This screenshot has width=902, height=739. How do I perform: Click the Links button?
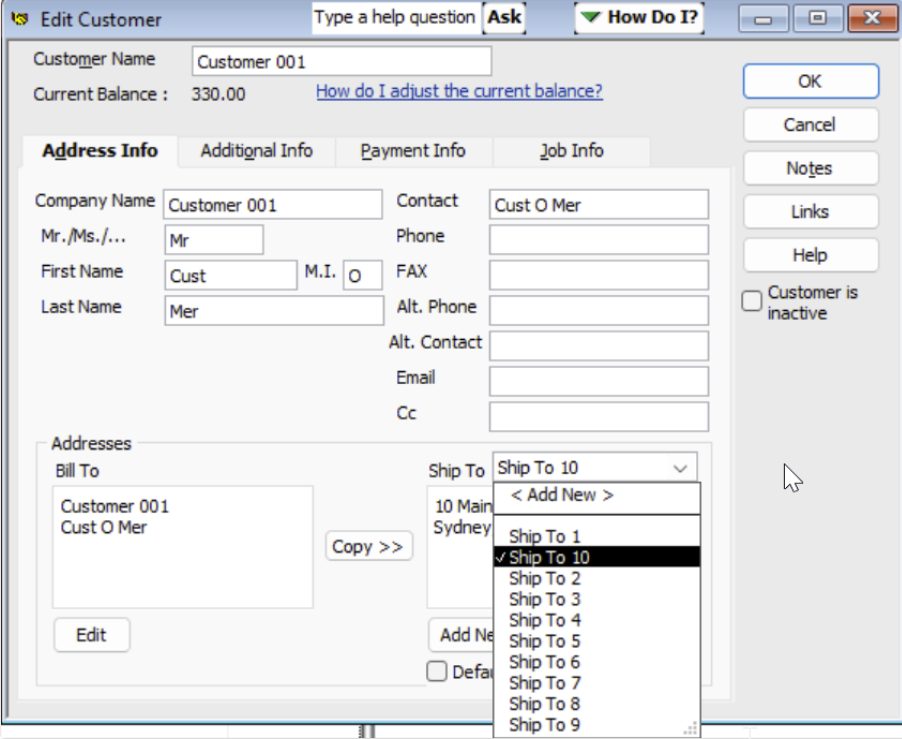point(811,212)
